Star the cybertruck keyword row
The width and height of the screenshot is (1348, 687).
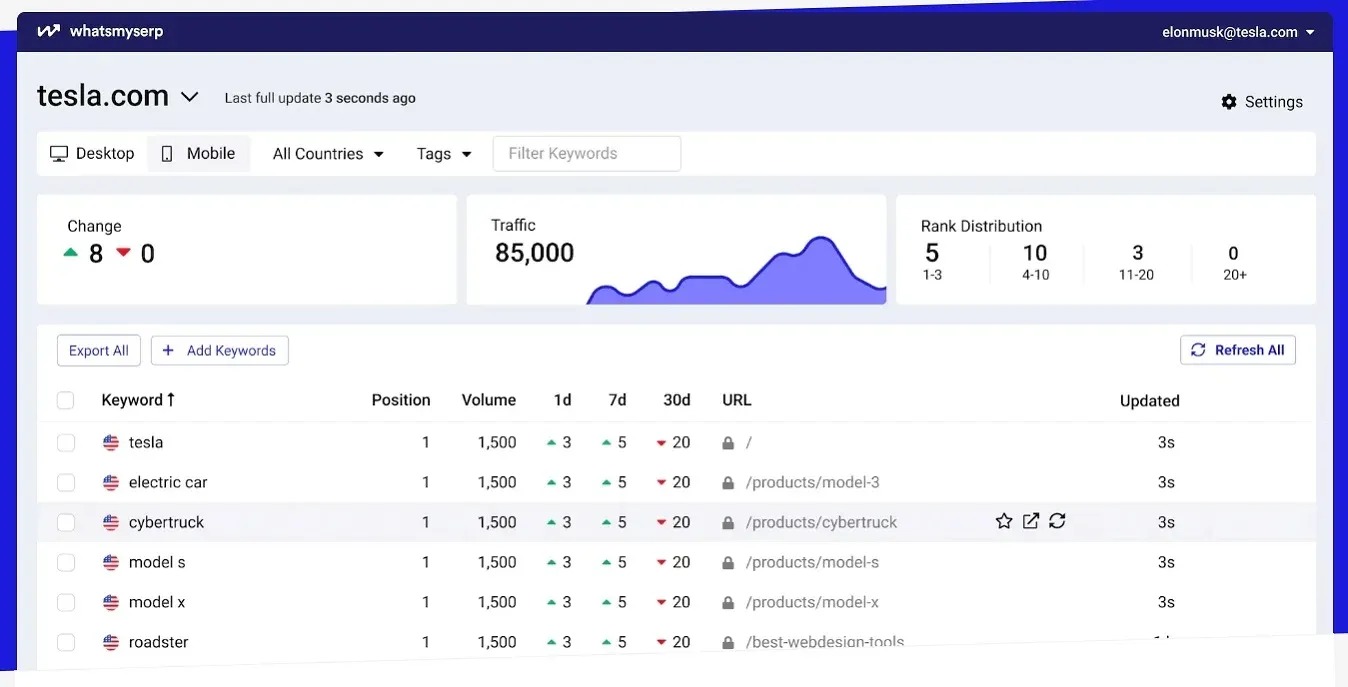[x=1004, y=521]
